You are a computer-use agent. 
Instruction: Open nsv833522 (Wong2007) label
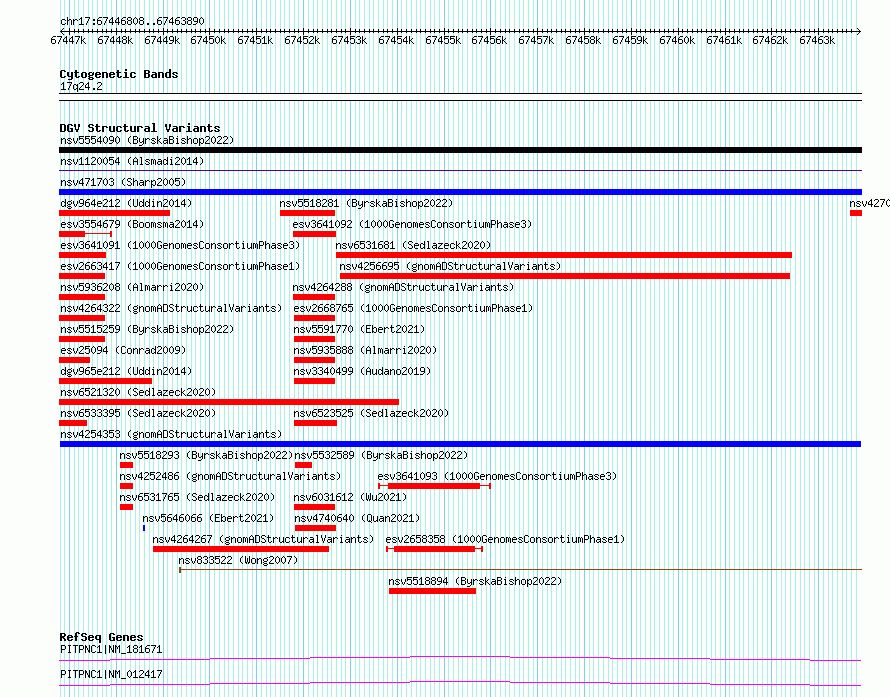coord(238,560)
